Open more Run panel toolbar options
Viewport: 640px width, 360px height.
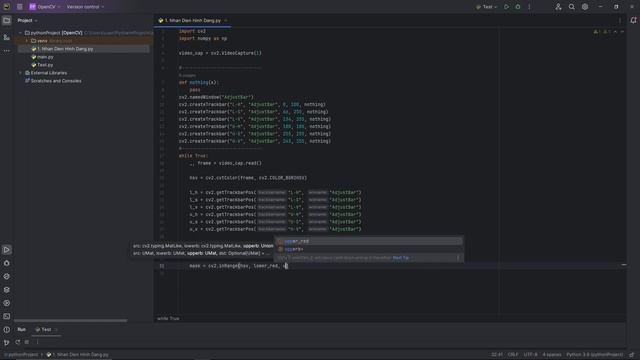[x=37, y=342]
